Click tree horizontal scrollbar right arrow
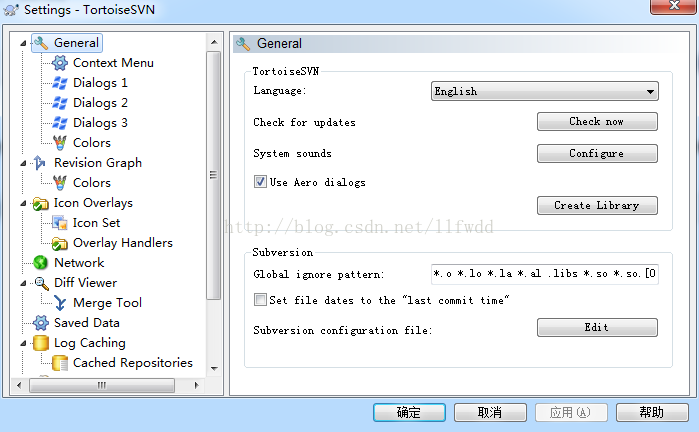 click(196, 385)
